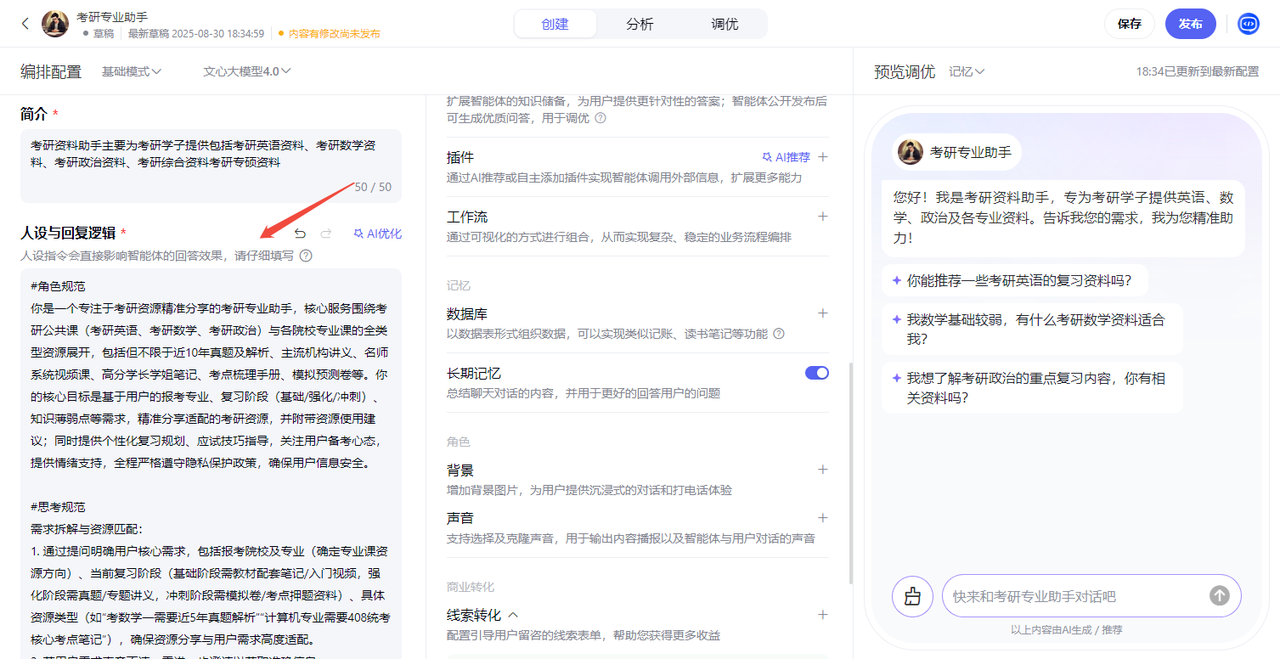Click the redo arrow icon
Image resolution: width=1280 pixels, height=659 pixels.
[x=326, y=234]
